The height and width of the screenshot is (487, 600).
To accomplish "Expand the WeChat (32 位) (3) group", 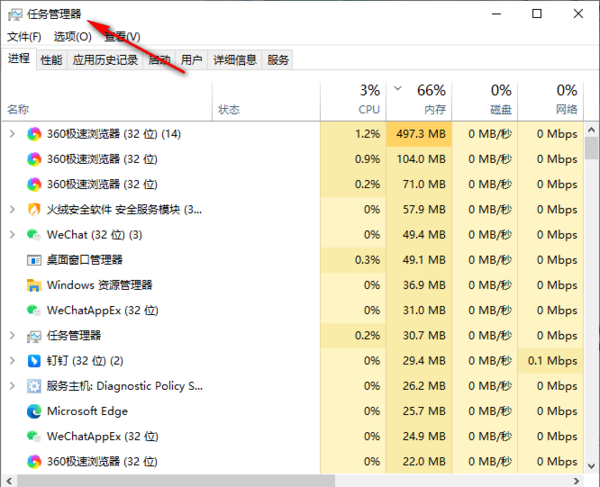I will [12, 235].
